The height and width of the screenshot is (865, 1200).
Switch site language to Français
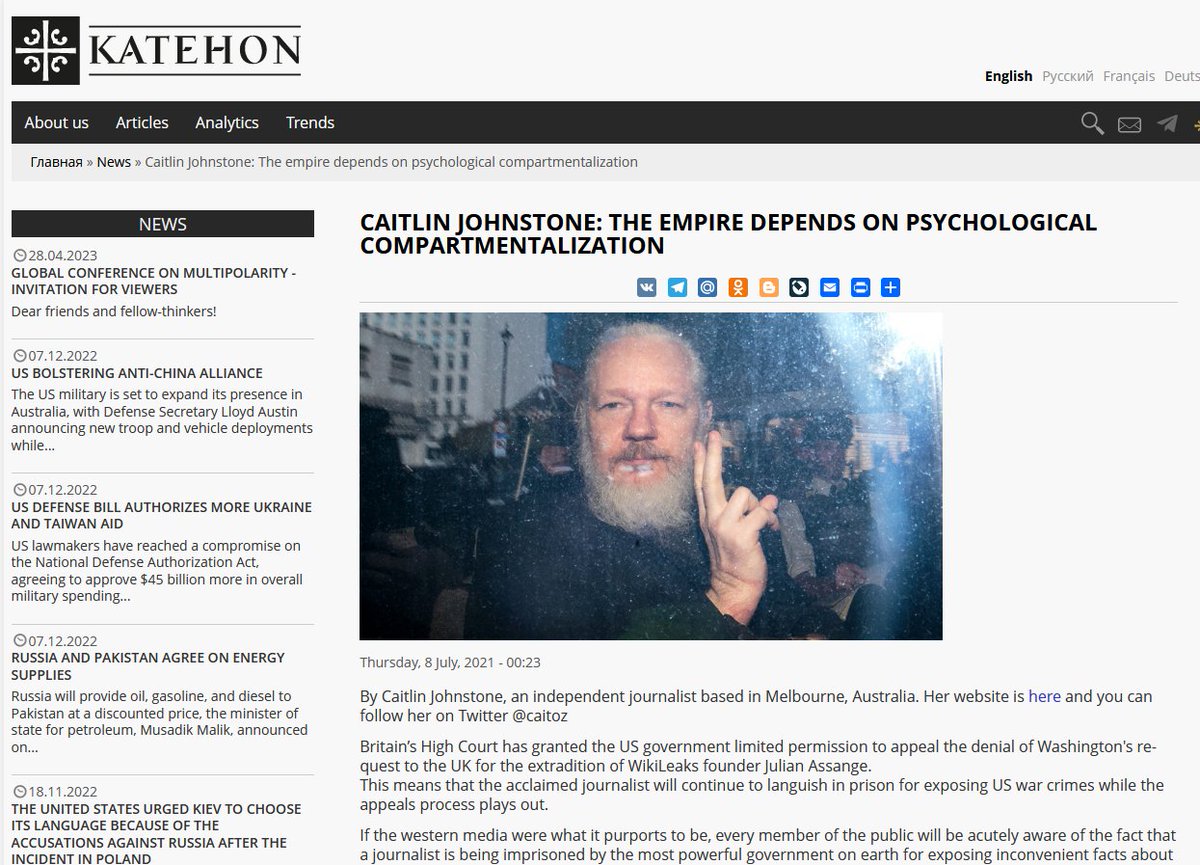(x=1129, y=76)
